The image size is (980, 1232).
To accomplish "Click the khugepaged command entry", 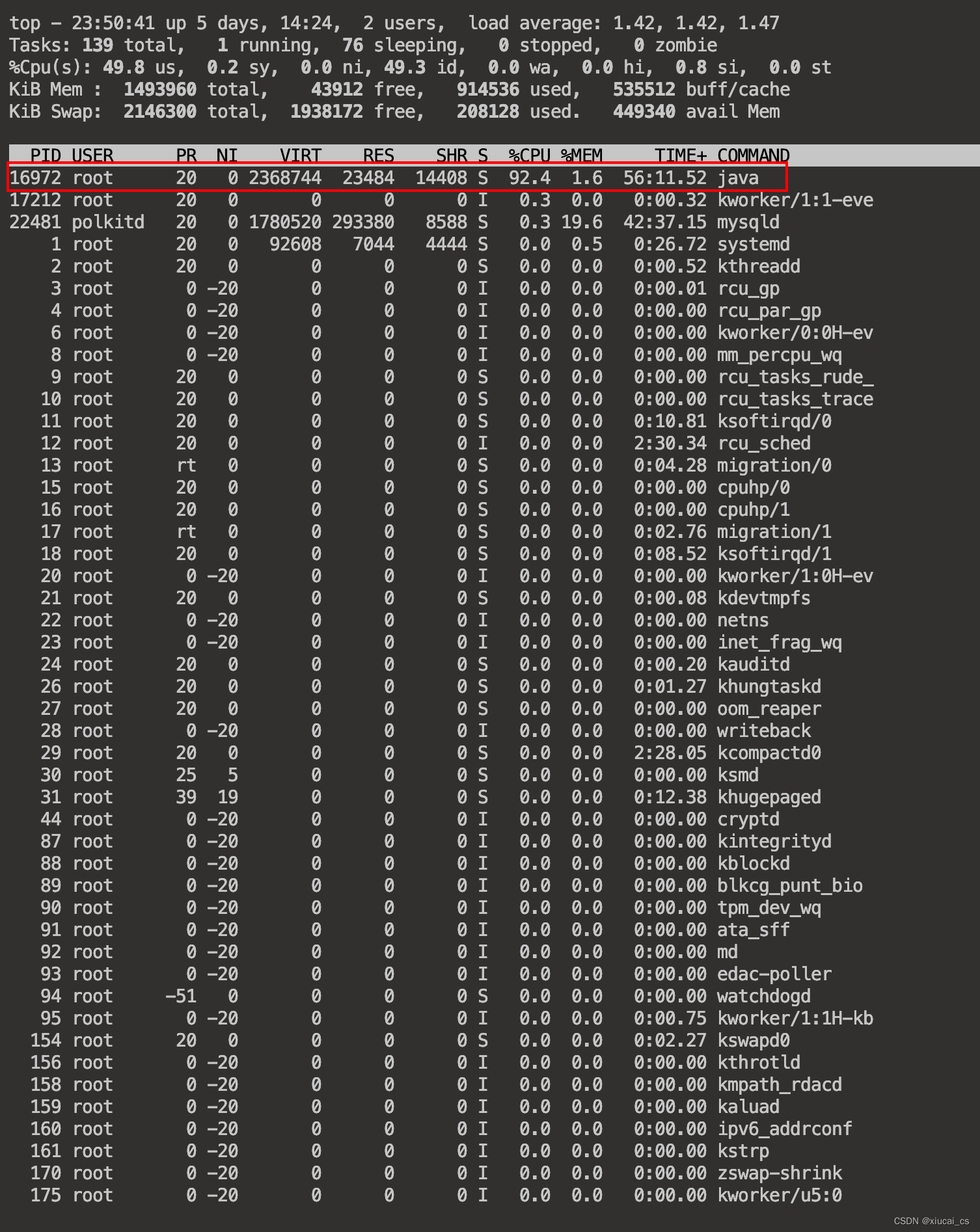I will tap(769, 797).
